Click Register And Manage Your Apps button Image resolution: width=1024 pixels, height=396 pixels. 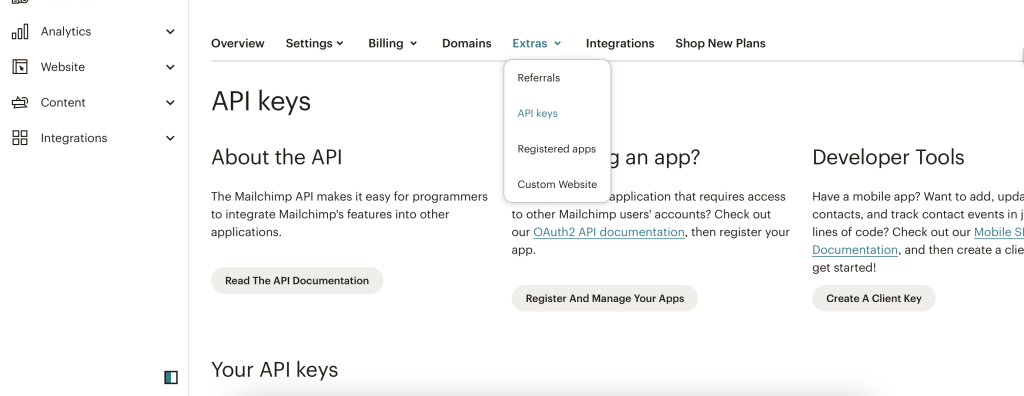(605, 298)
